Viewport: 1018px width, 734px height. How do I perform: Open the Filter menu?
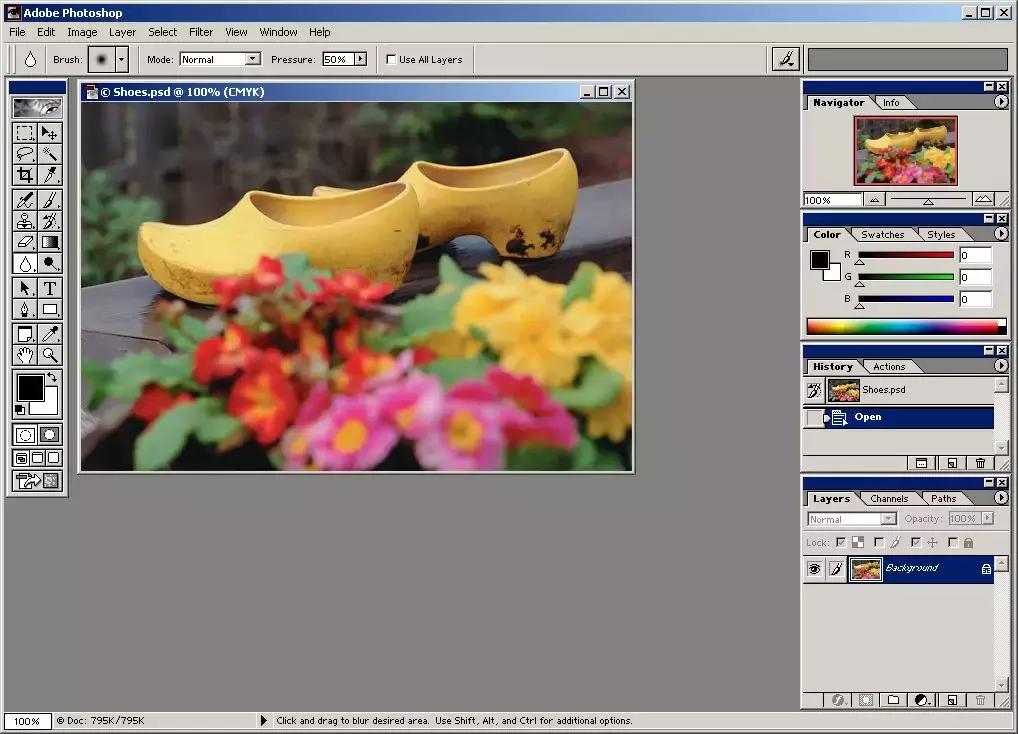[201, 32]
